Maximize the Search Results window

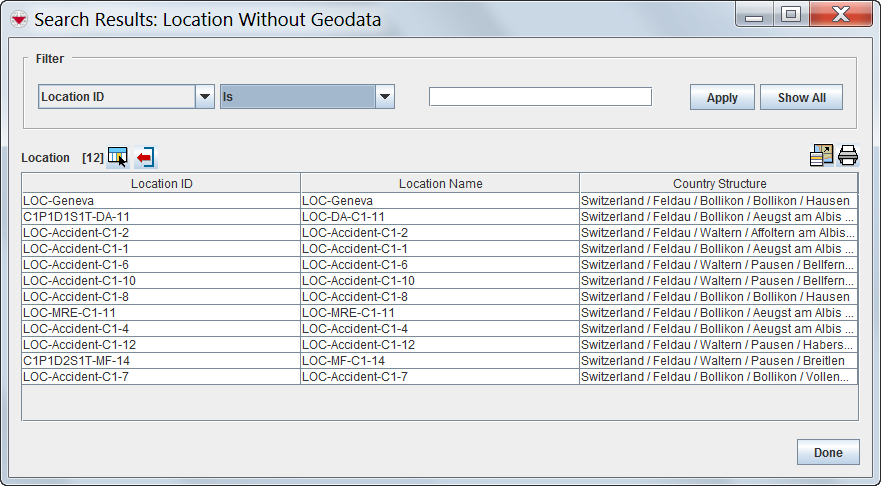pyautogui.click(x=790, y=16)
